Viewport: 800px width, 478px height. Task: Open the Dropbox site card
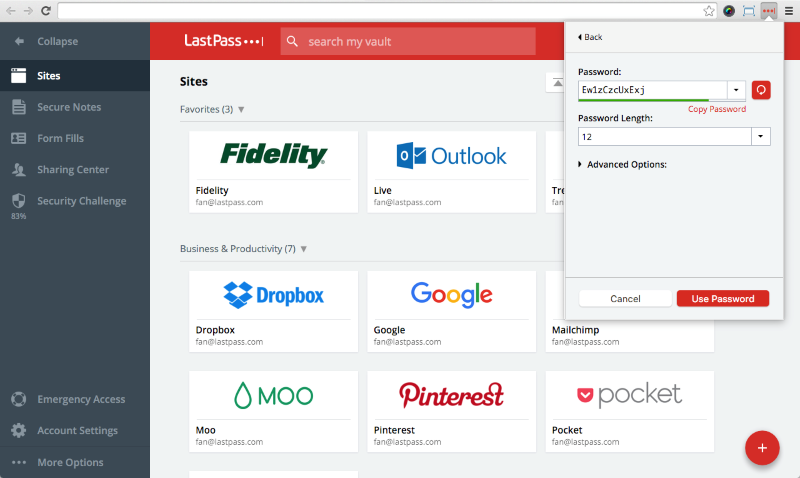tap(273, 311)
